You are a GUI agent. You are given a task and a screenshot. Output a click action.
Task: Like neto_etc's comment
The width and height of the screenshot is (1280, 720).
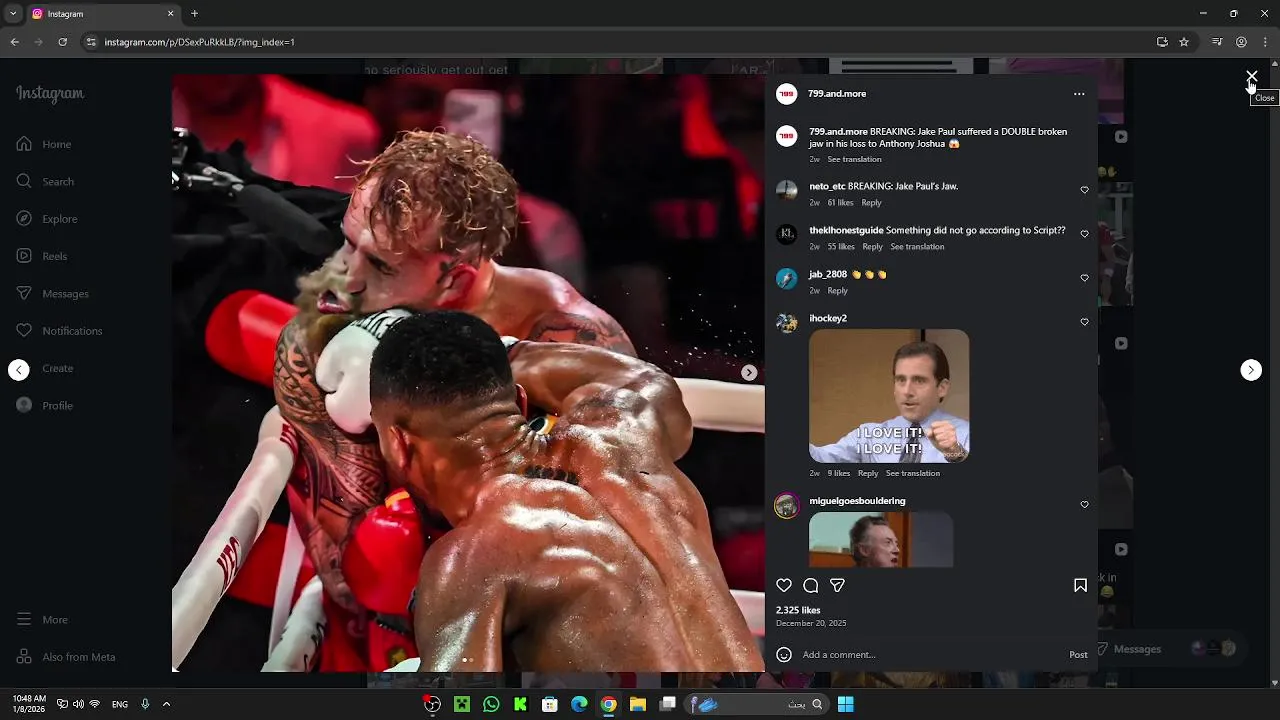click(x=1084, y=190)
